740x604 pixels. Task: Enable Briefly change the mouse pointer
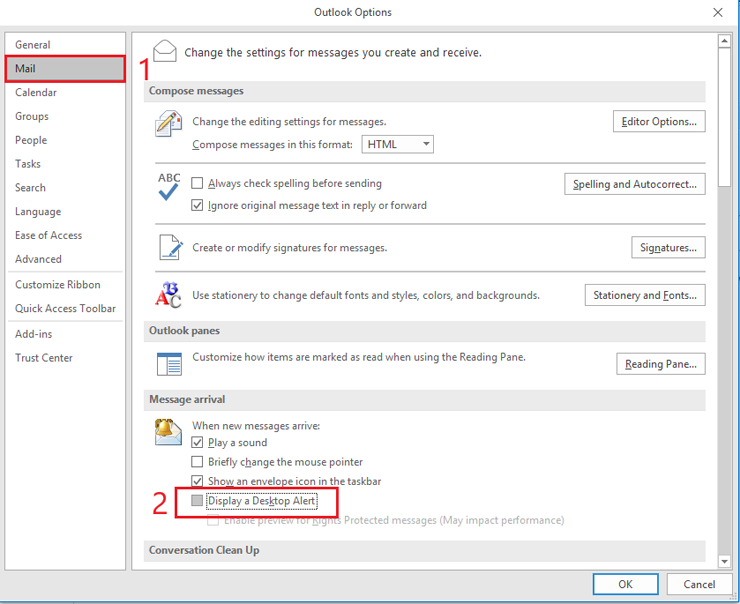(197, 461)
